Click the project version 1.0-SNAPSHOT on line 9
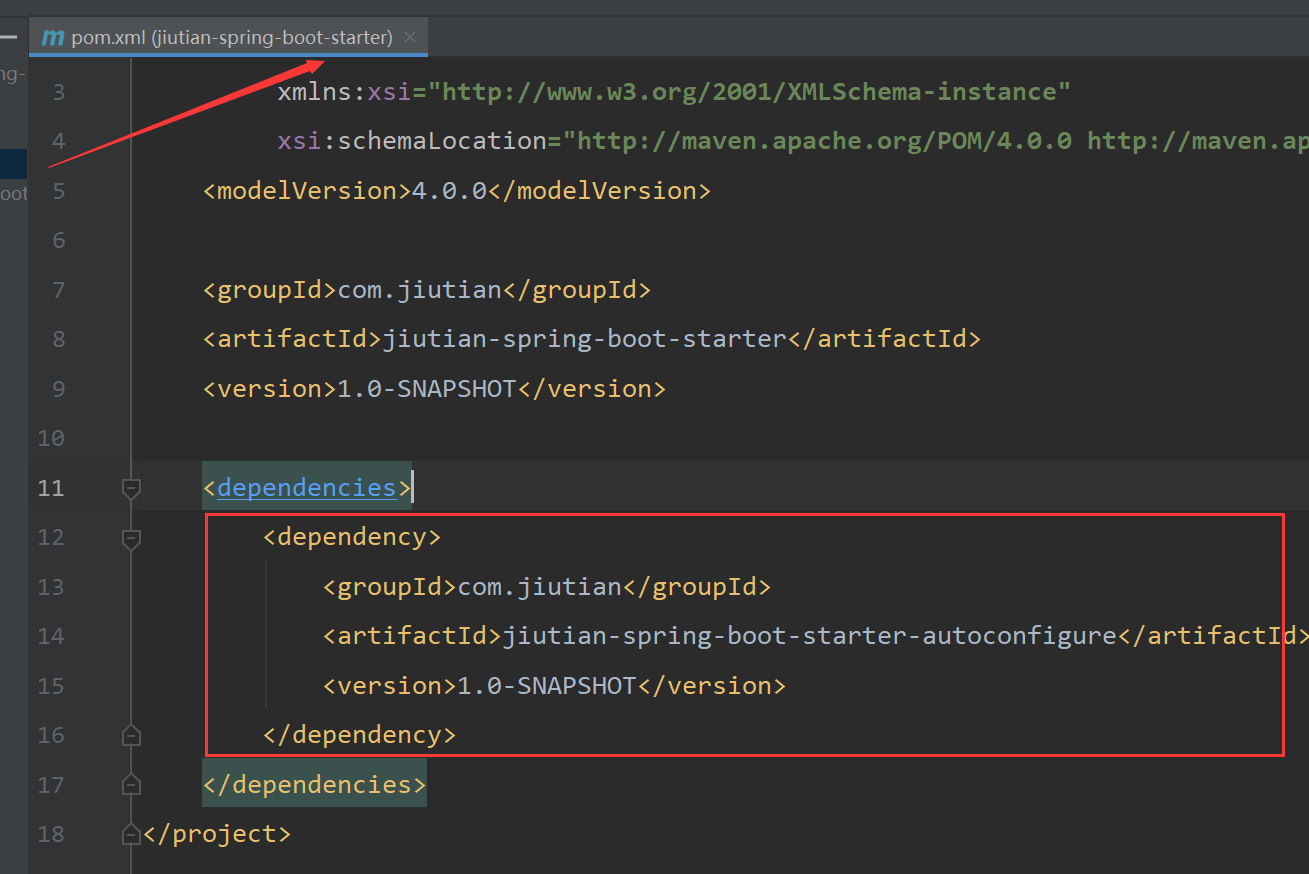1309x874 pixels. [x=426, y=388]
